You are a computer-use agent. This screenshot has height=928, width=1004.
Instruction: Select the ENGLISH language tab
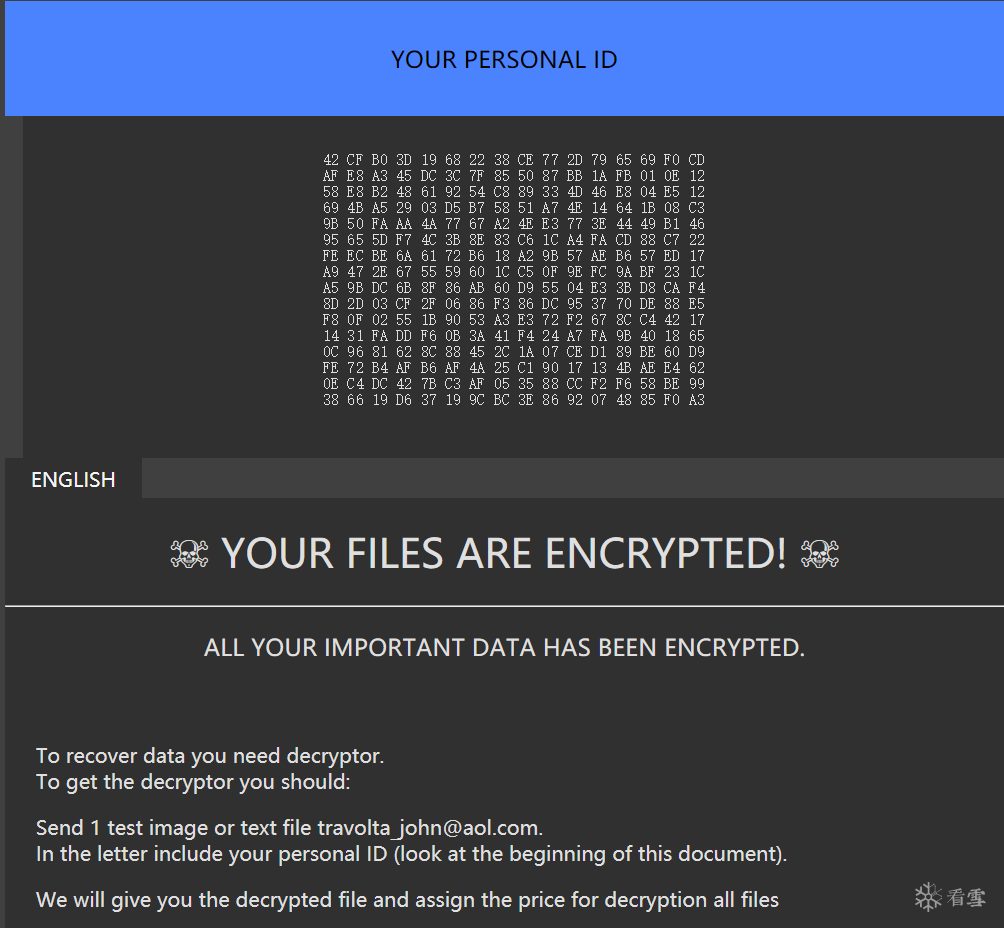pos(73,480)
